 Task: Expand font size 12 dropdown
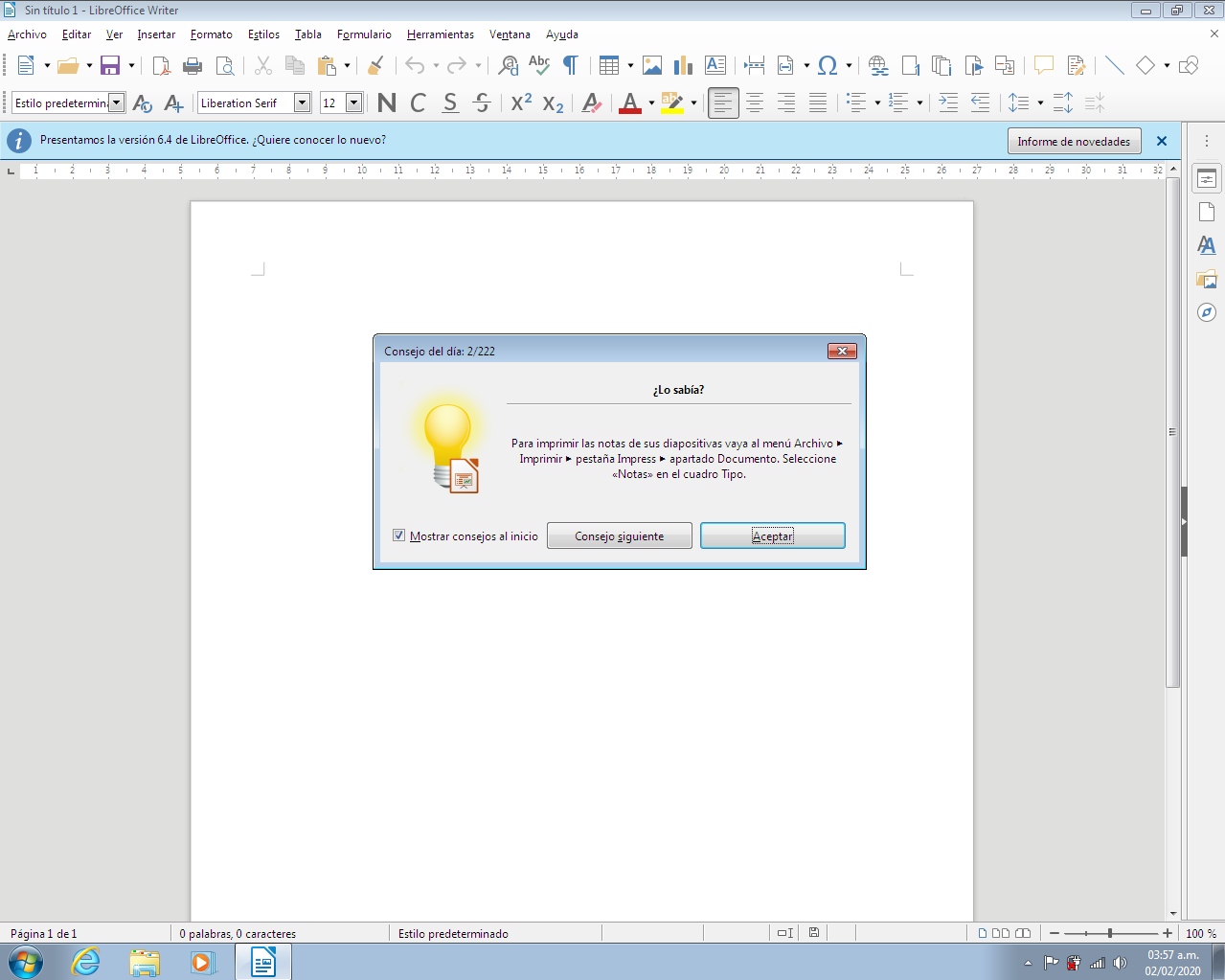353,103
